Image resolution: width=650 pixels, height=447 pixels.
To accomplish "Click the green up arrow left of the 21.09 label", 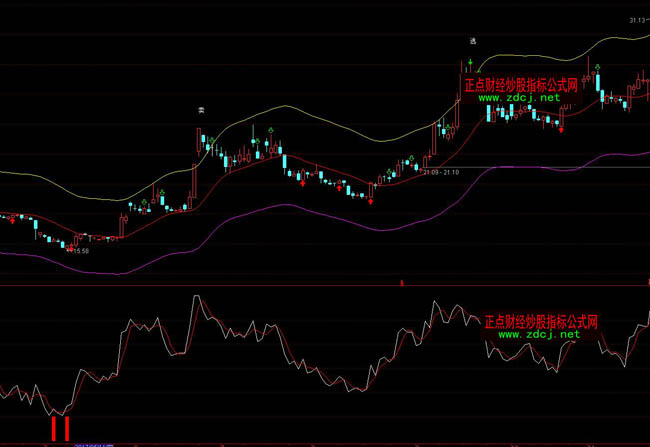I will (411, 157).
